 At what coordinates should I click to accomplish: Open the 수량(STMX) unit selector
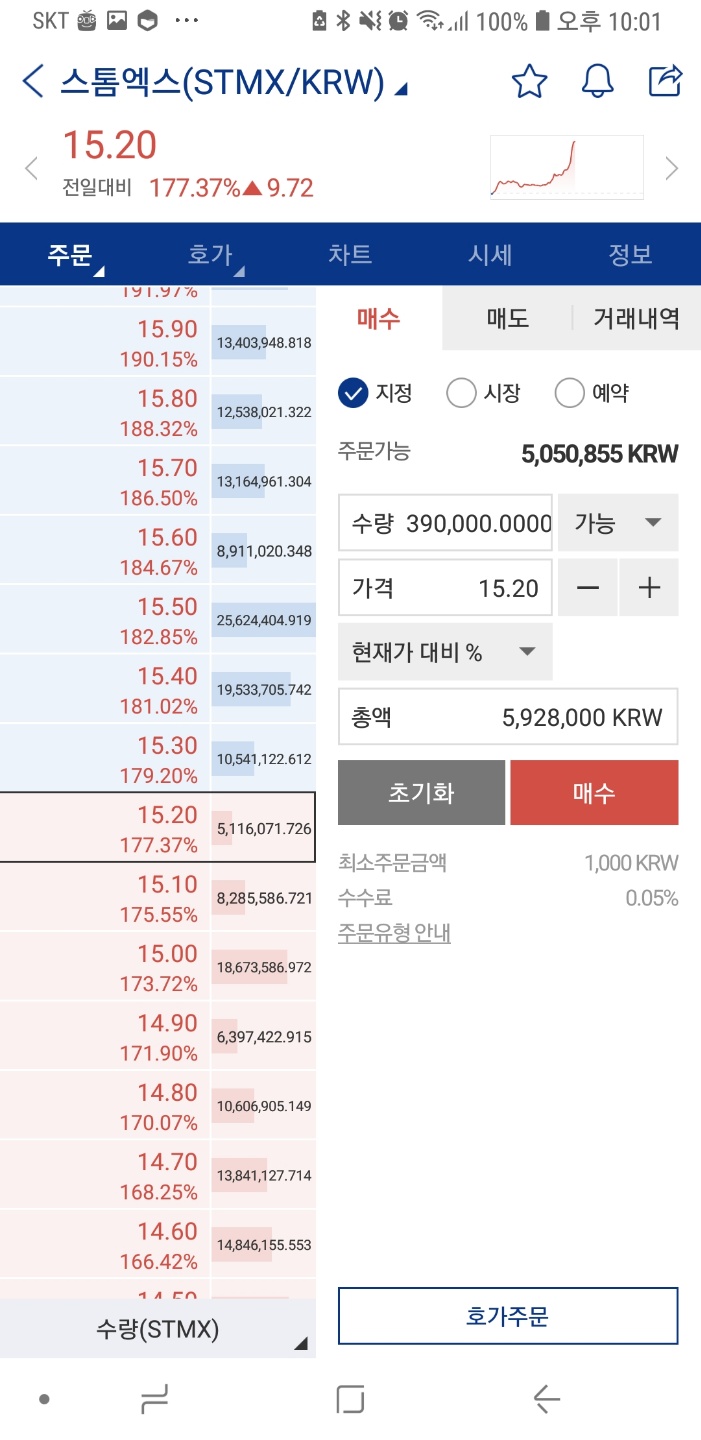click(x=158, y=1329)
